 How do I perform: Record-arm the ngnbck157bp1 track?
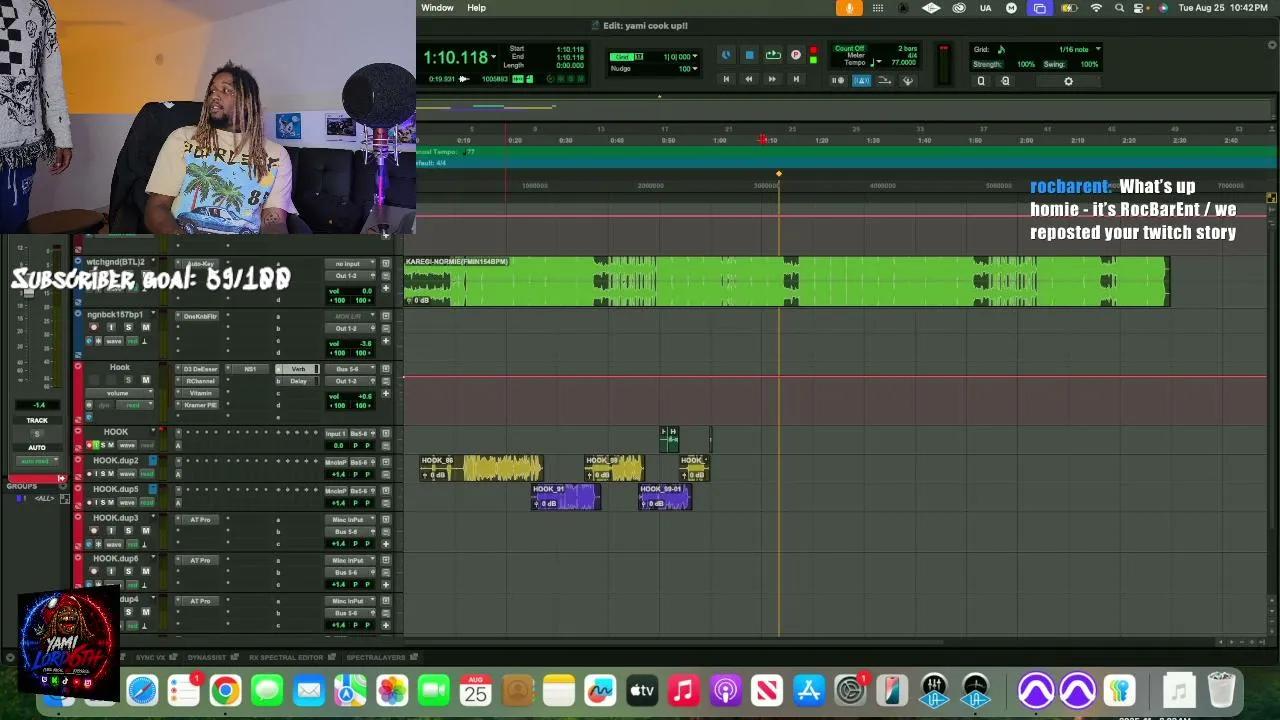pos(94,327)
